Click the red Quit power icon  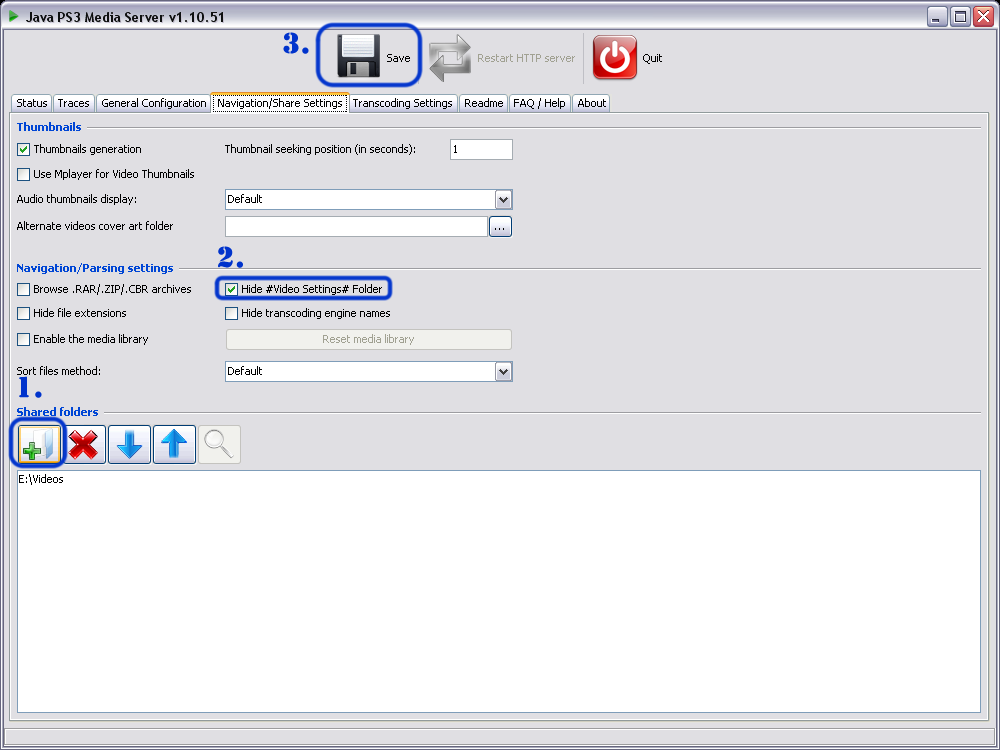(615, 57)
